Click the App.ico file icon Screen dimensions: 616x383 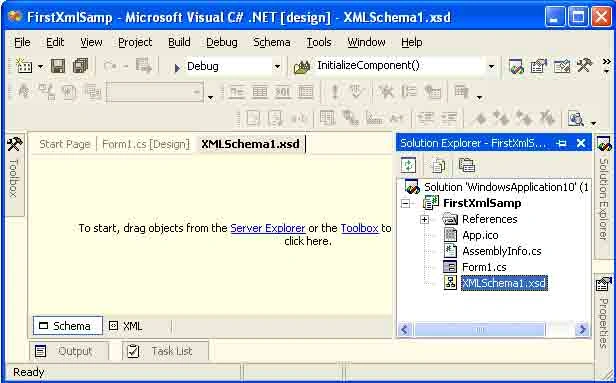(x=450, y=235)
